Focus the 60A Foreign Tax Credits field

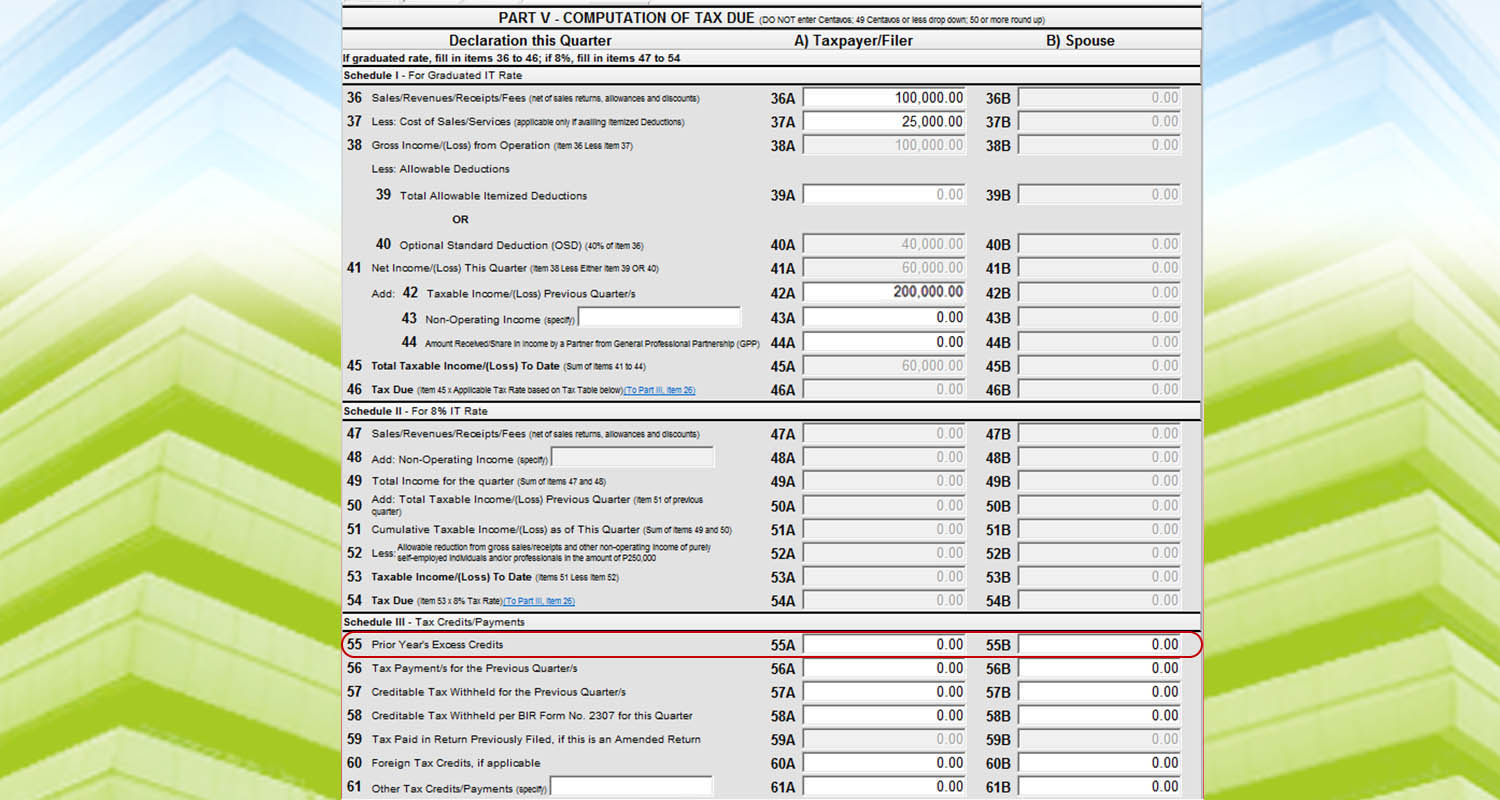[884, 764]
